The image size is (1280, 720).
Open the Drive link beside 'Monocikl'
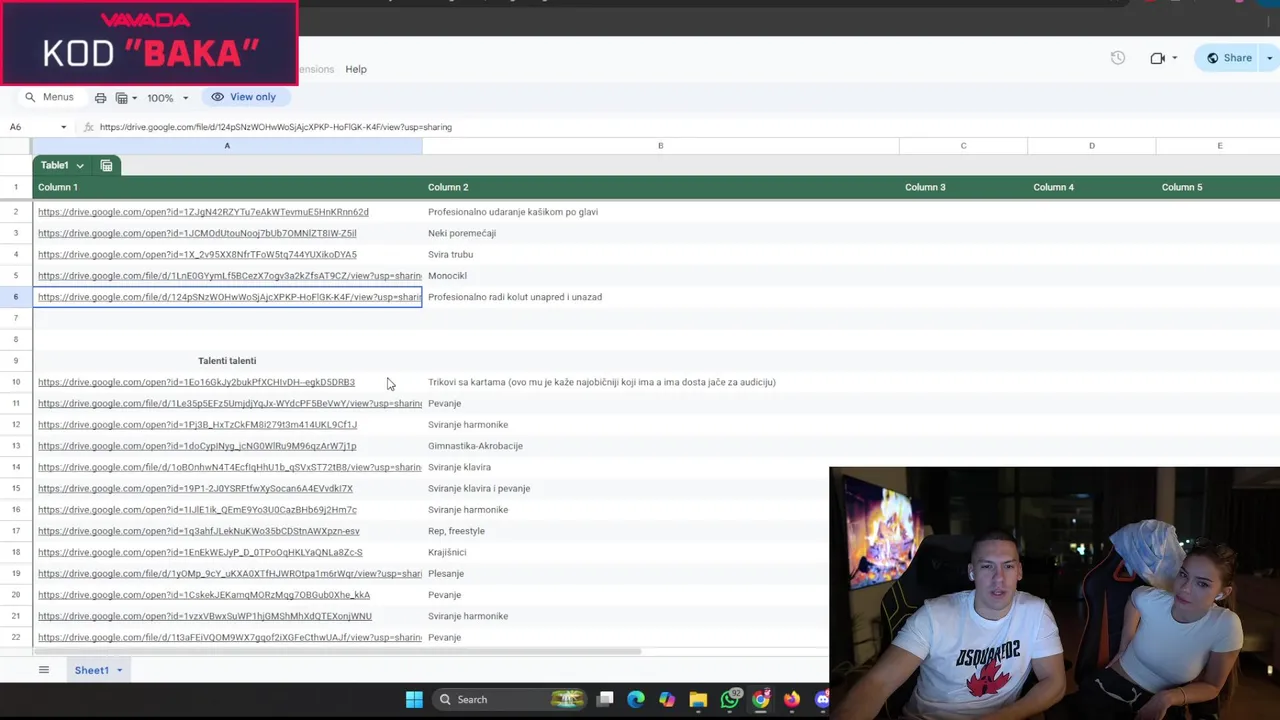coord(230,275)
